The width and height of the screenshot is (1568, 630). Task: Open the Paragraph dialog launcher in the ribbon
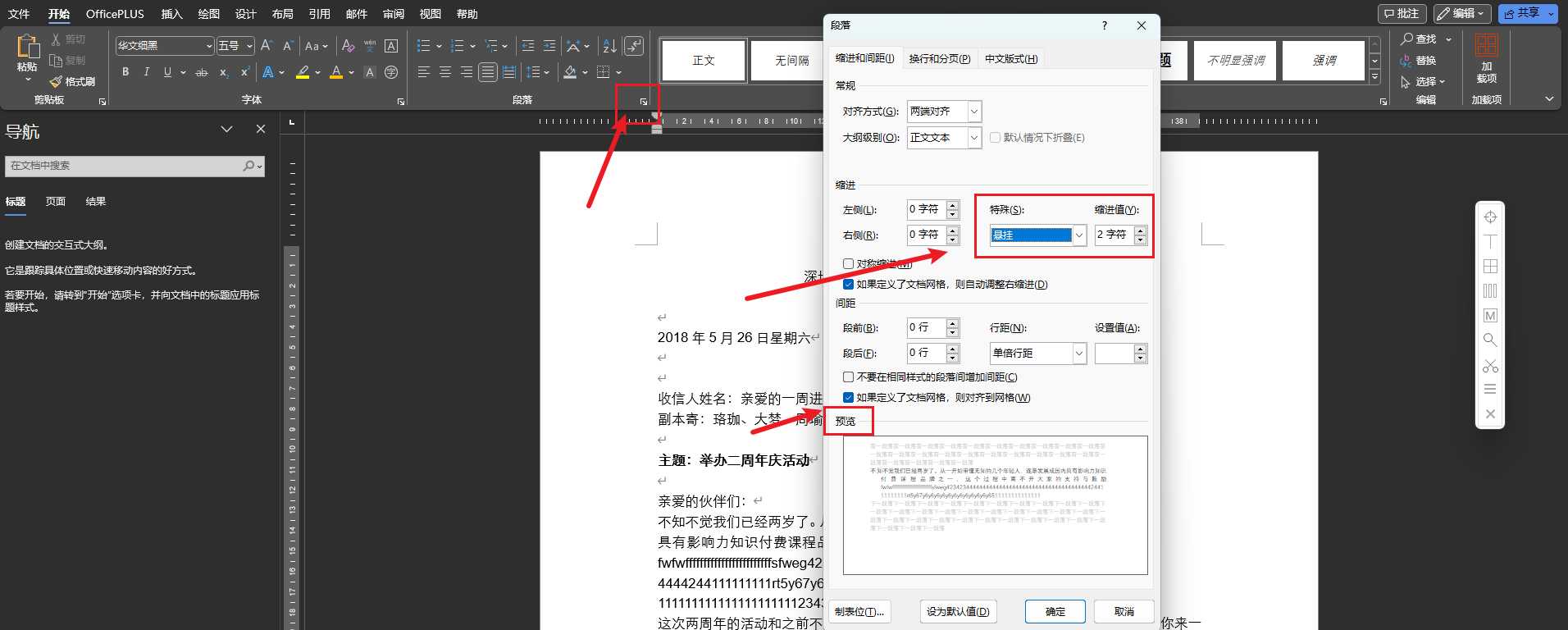tap(644, 102)
